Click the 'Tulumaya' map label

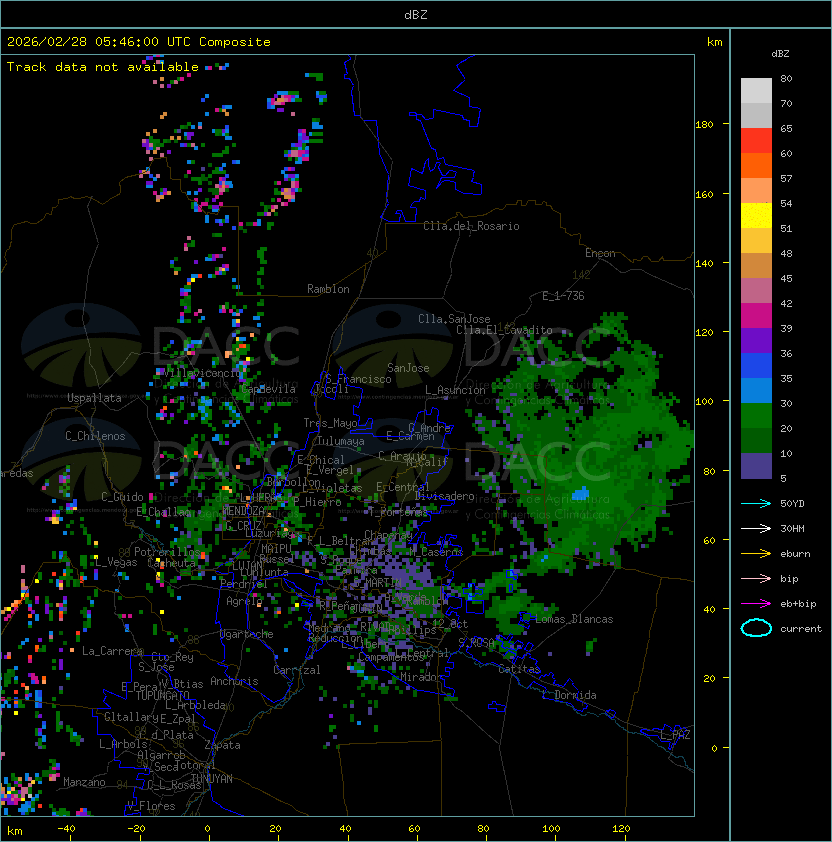[341, 441]
